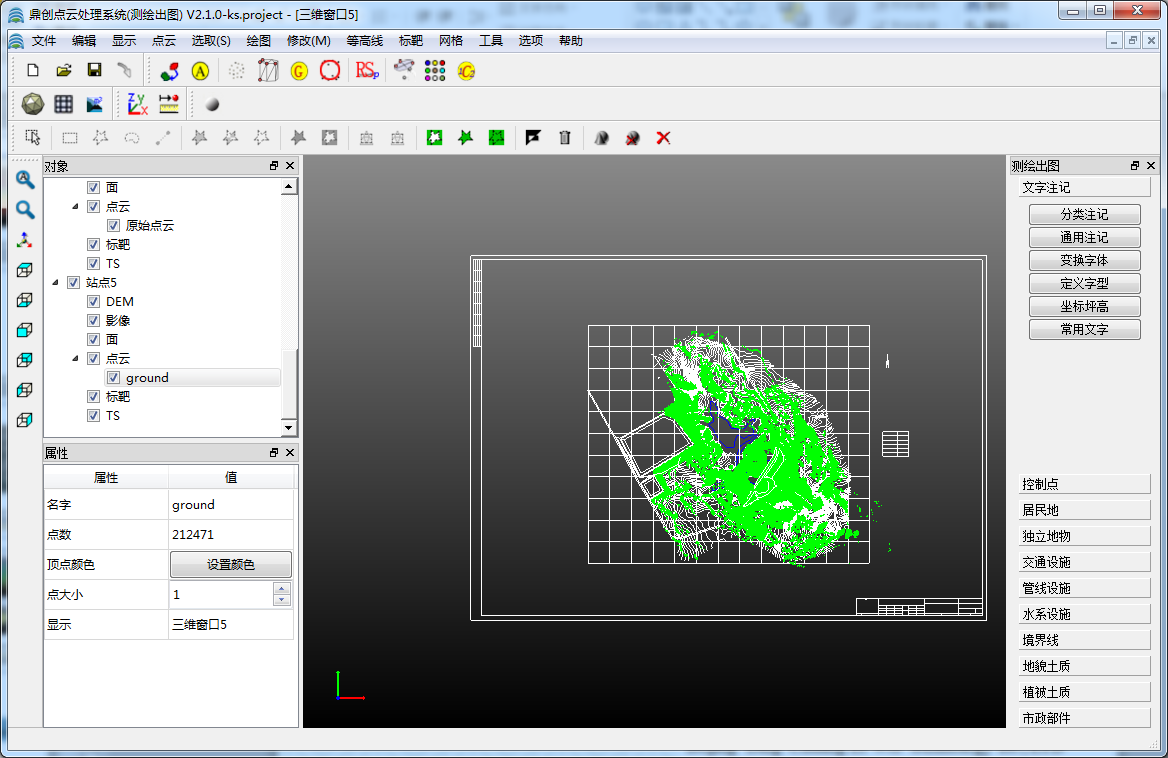Click the Save floppy disk icon
The width and height of the screenshot is (1168, 758).
94,70
